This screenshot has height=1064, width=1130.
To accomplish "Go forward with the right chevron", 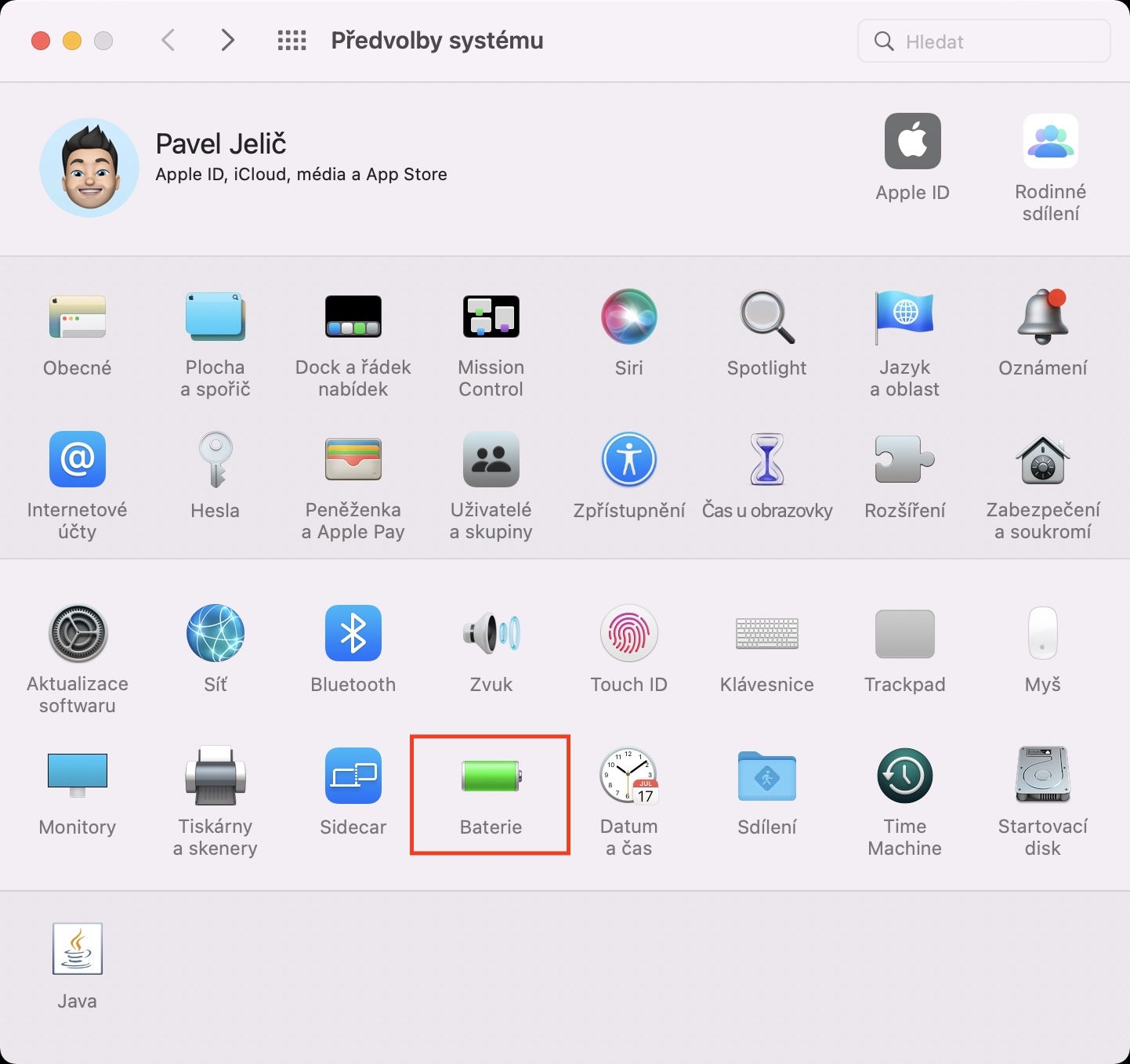I will pyautogui.click(x=227, y=40).
